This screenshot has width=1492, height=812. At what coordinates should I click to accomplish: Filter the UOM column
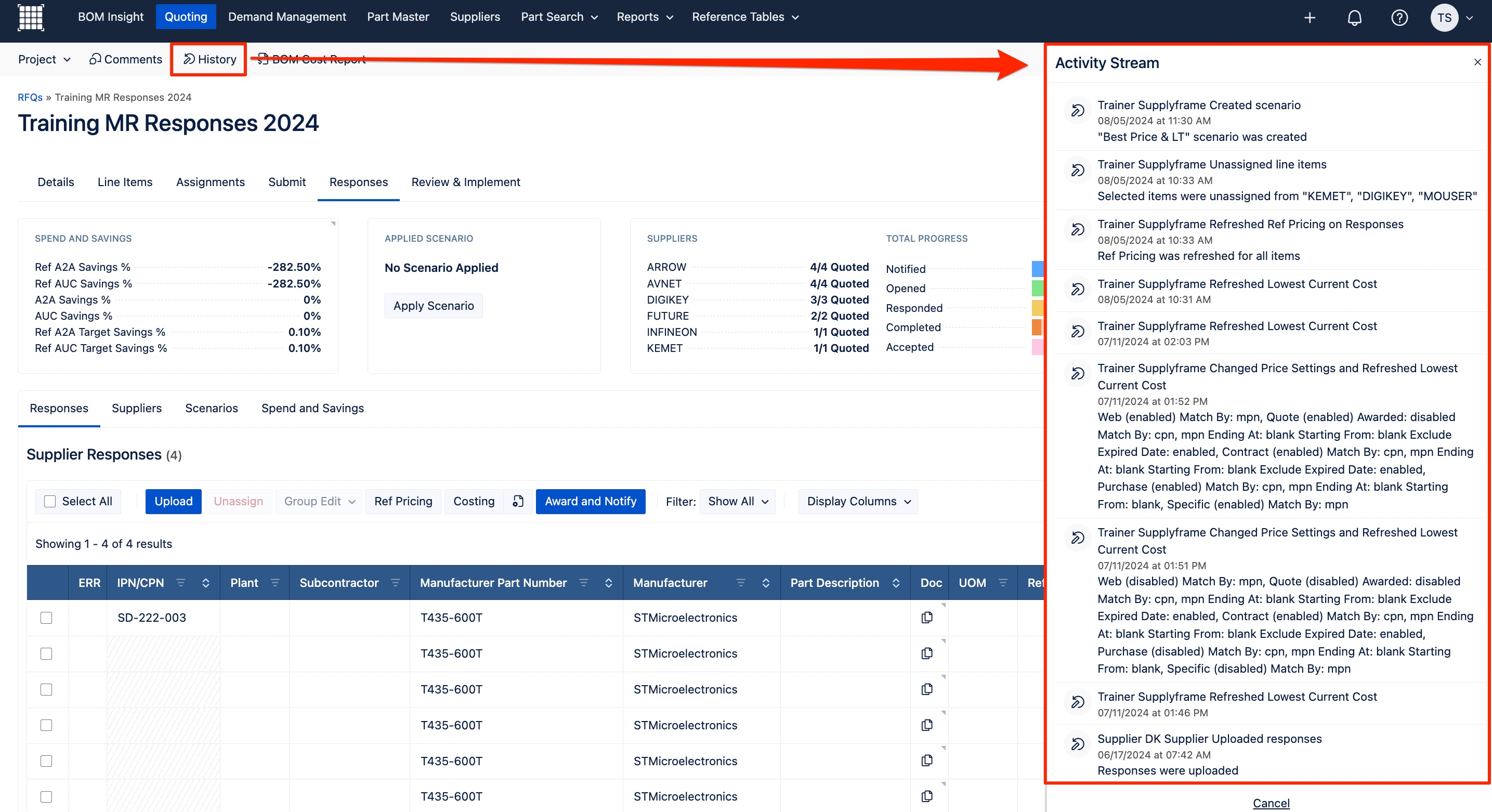tap(1003, 583)
